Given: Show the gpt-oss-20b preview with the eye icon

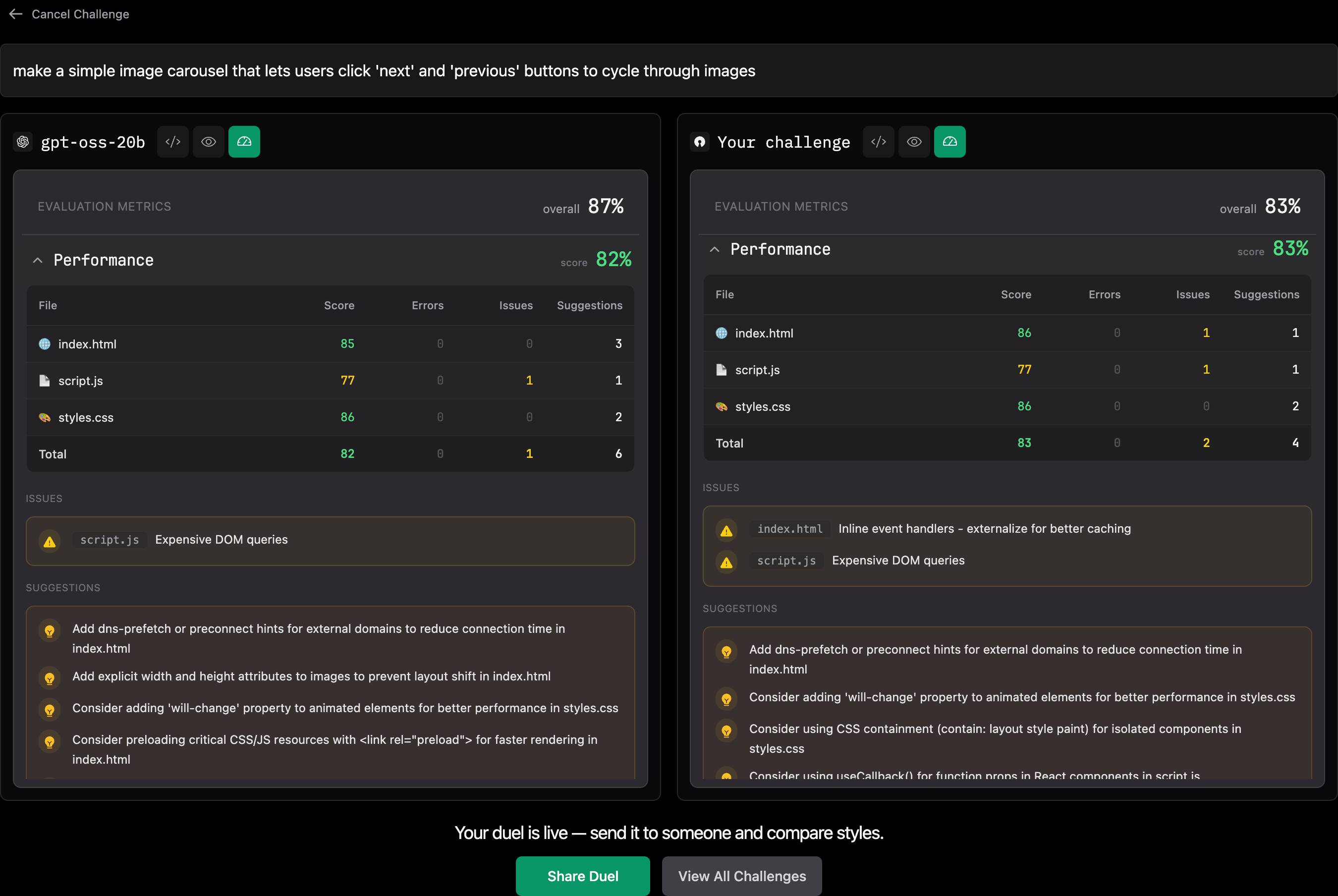Looking at the screenshot, I should (209, 142).
